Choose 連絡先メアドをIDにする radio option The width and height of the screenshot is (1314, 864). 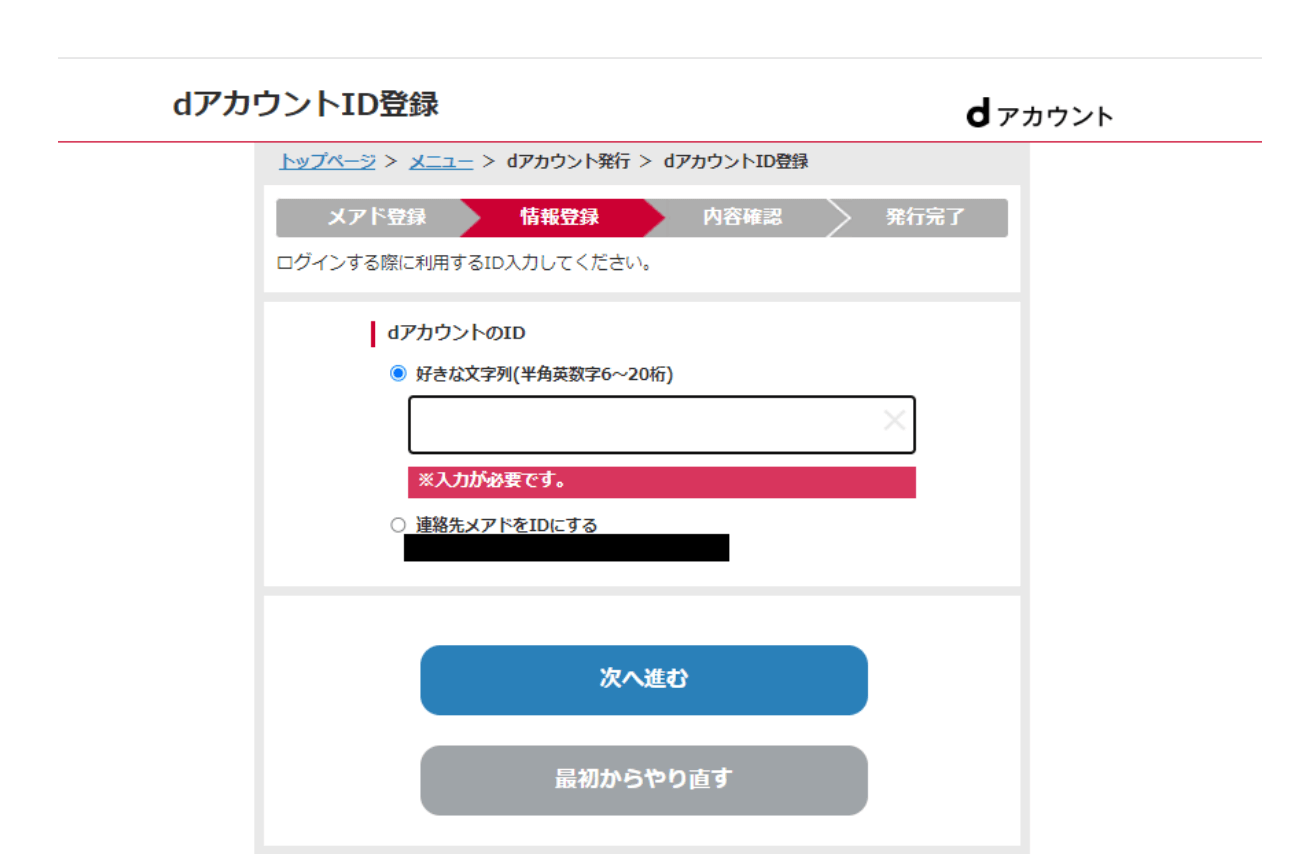coord(398,525)
